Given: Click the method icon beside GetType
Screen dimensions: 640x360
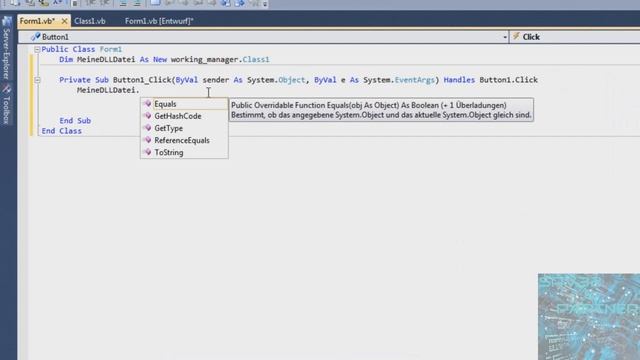Looking at the screenshot, I should [148, 128].
